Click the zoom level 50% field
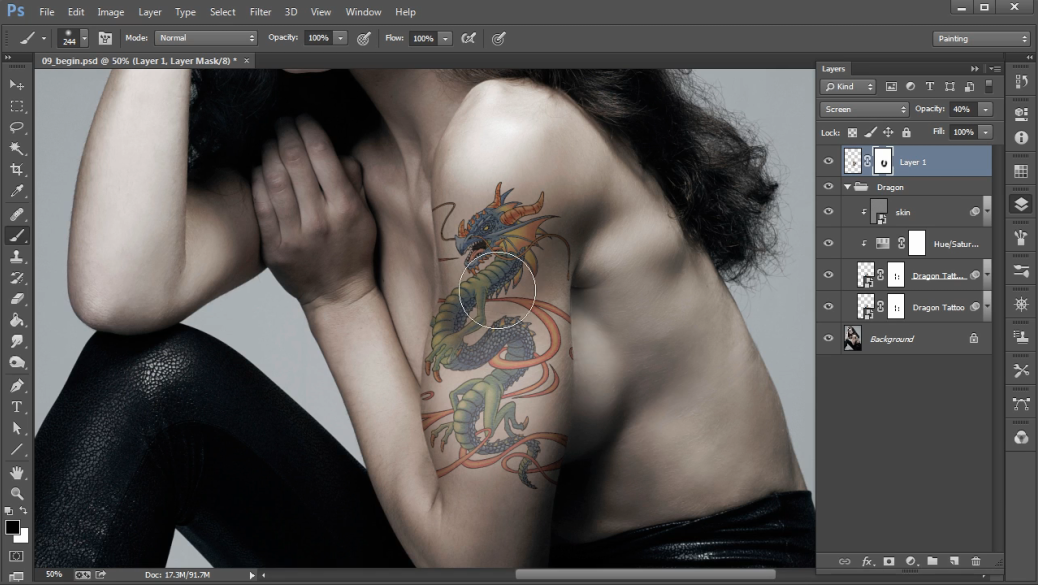1038x585 pixels. point(54,574)
